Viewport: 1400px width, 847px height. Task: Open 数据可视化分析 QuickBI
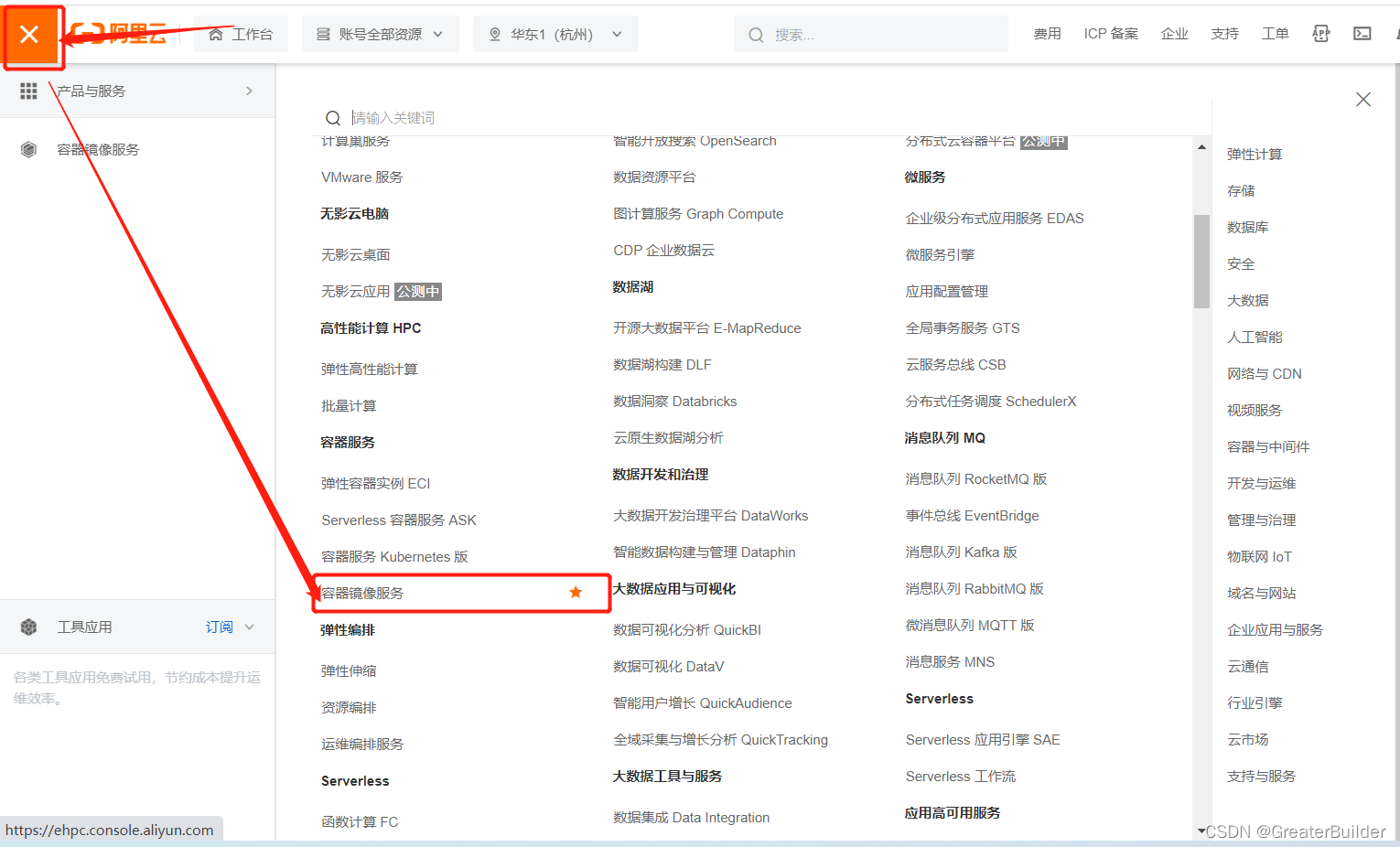(687, 629)
